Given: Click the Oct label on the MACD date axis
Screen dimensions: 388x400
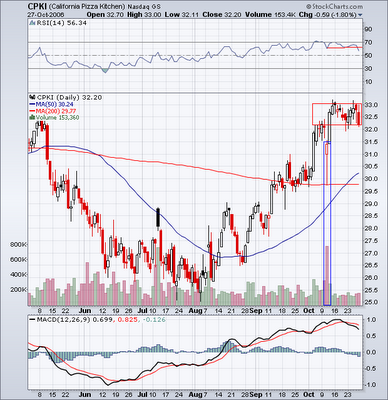Looking at the screenshot, I should [x=309, y=395].
